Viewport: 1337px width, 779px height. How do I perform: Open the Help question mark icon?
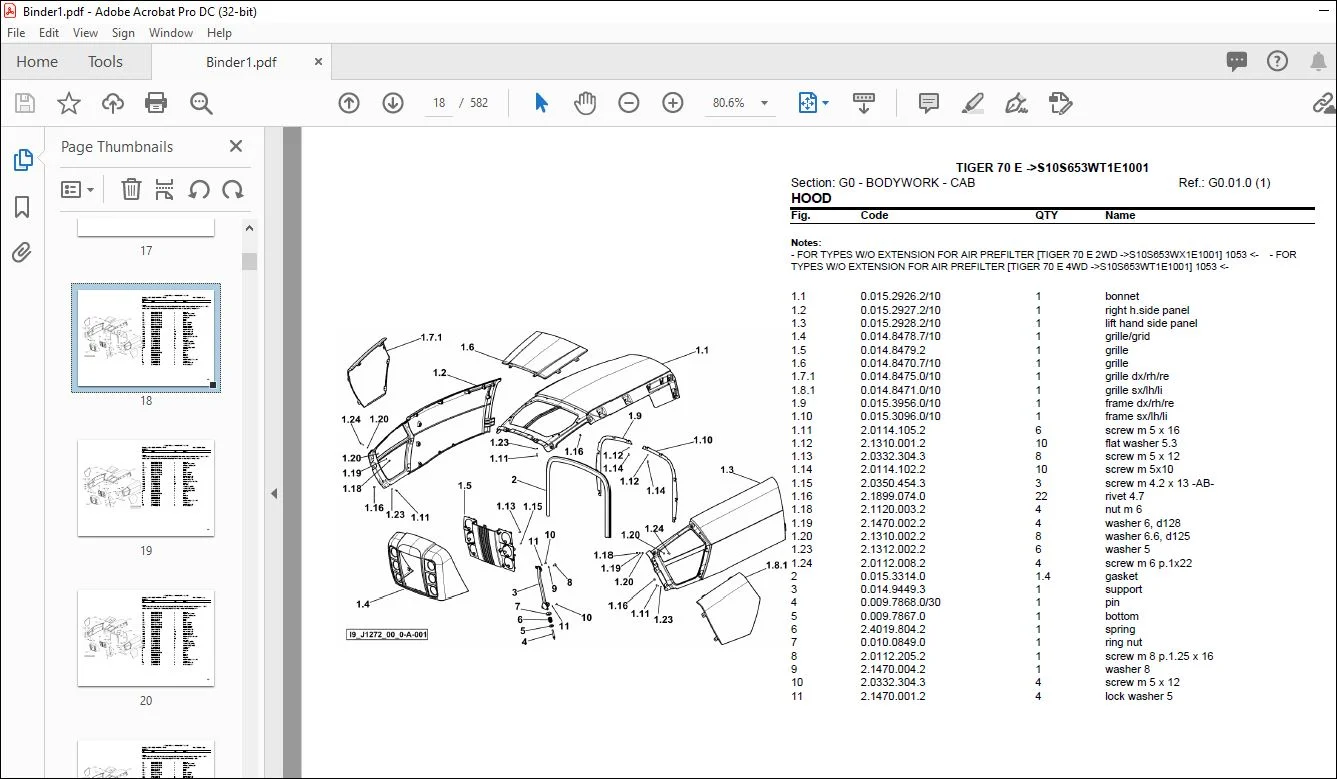[1277, 61]
